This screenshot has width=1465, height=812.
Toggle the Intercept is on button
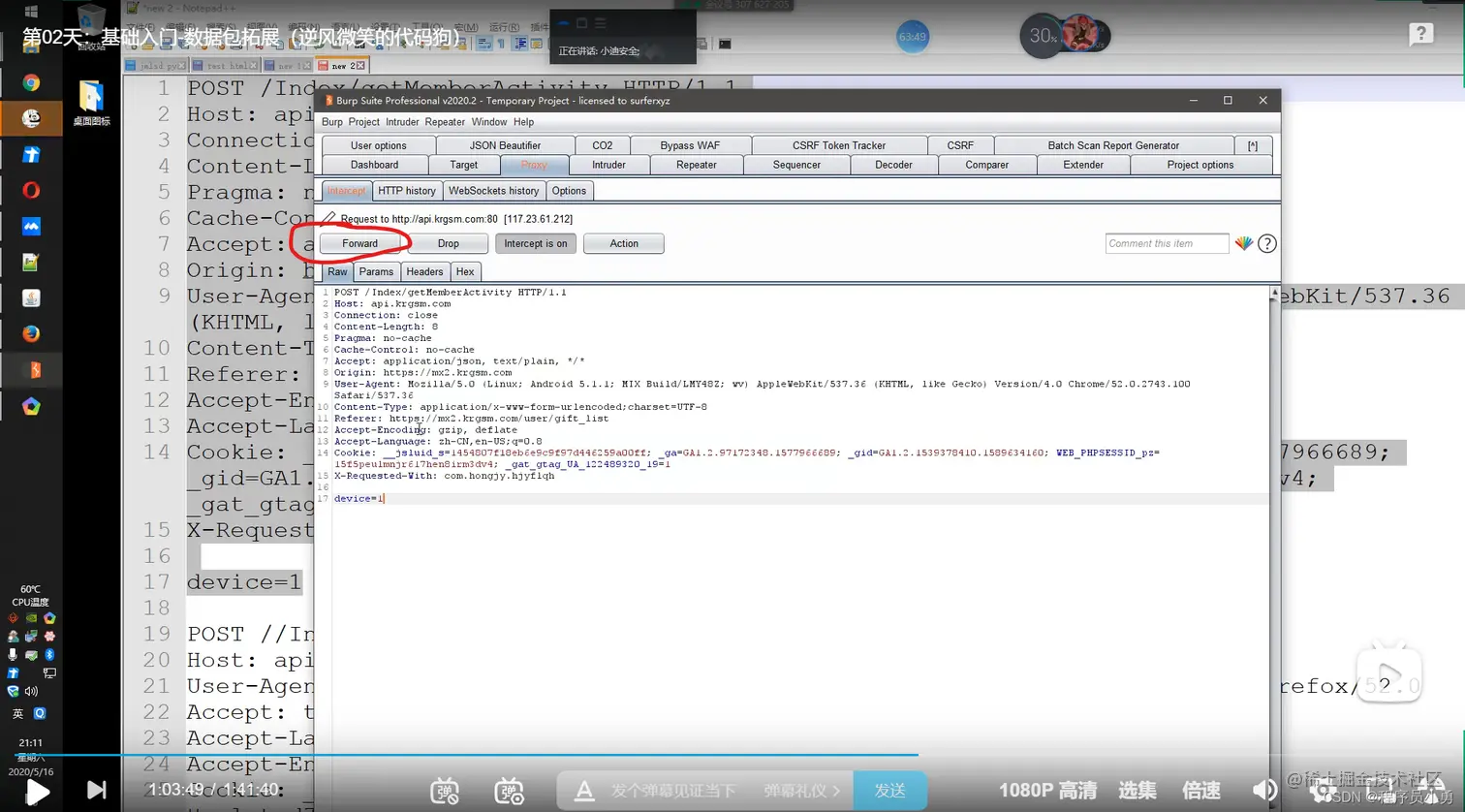(536, 243)
